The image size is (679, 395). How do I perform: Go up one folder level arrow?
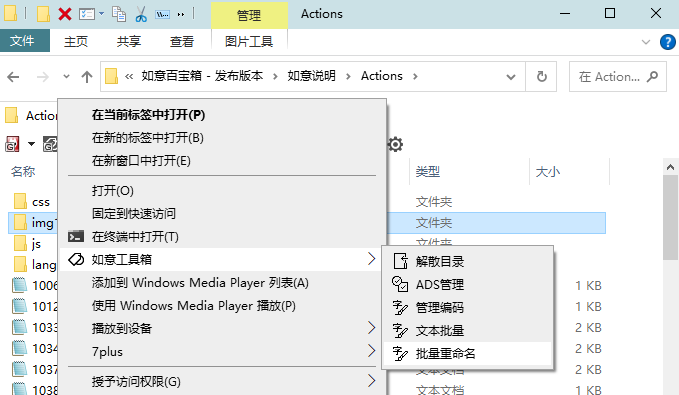tap(87, 77)
